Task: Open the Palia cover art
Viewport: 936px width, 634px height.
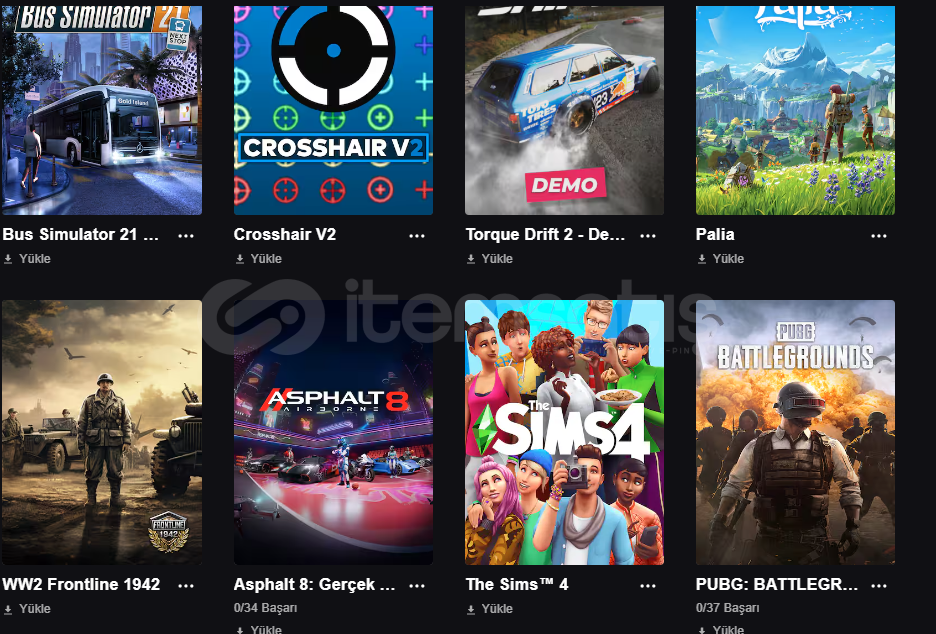Action: 795,110
